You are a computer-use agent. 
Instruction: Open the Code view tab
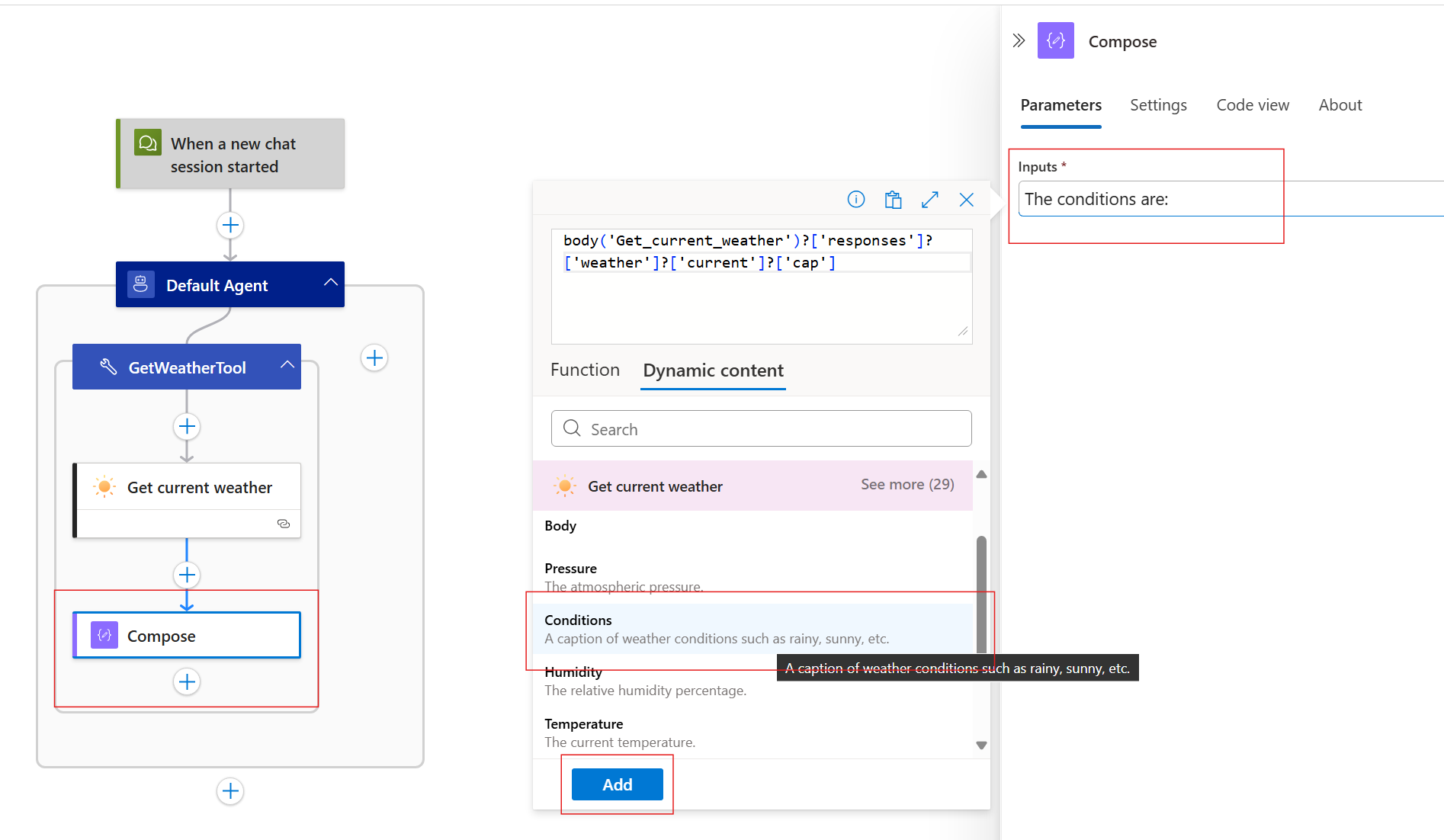pos(1252,105)
